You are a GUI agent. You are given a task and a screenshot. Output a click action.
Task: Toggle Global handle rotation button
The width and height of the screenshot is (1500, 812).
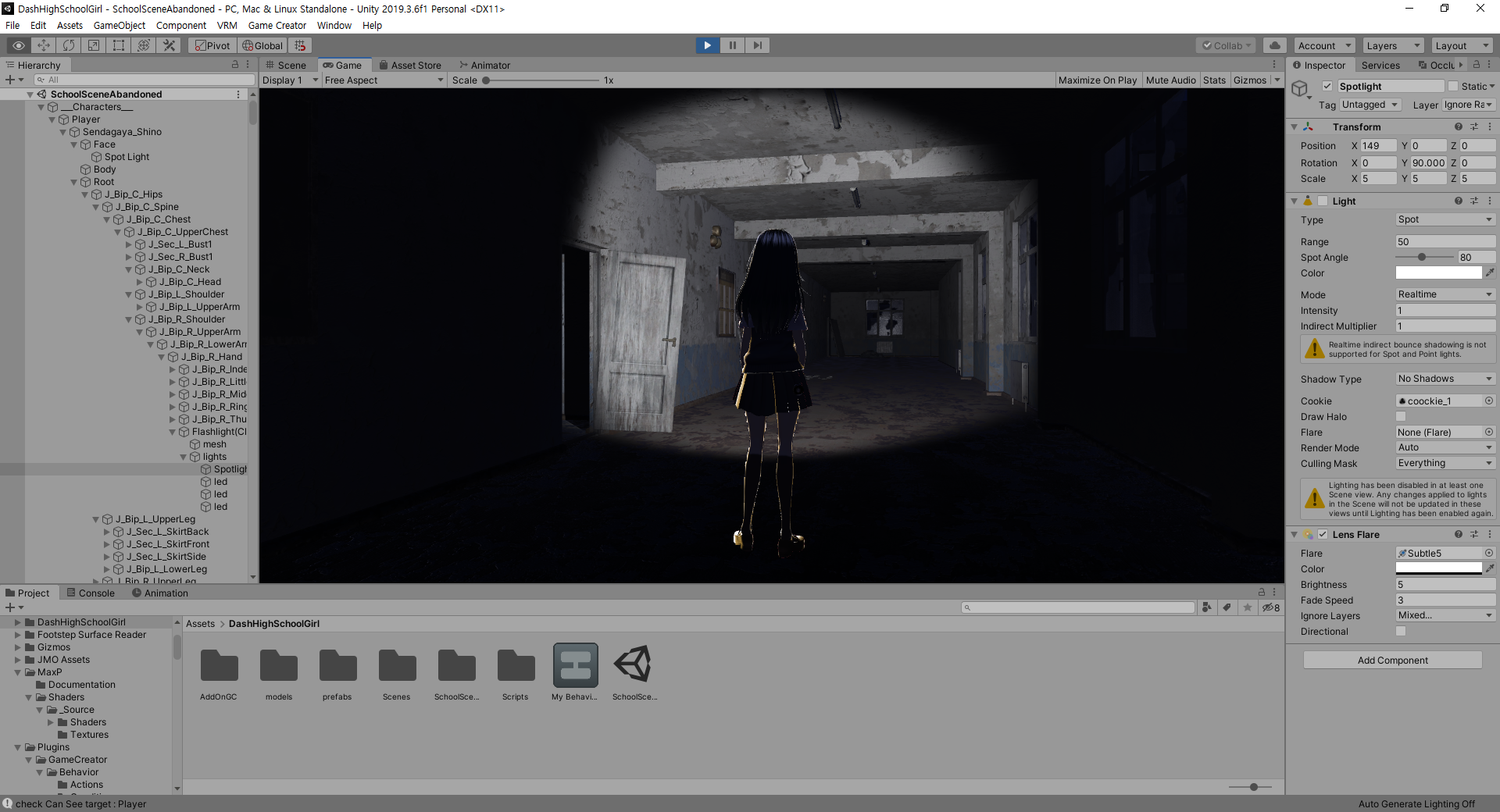262,45
